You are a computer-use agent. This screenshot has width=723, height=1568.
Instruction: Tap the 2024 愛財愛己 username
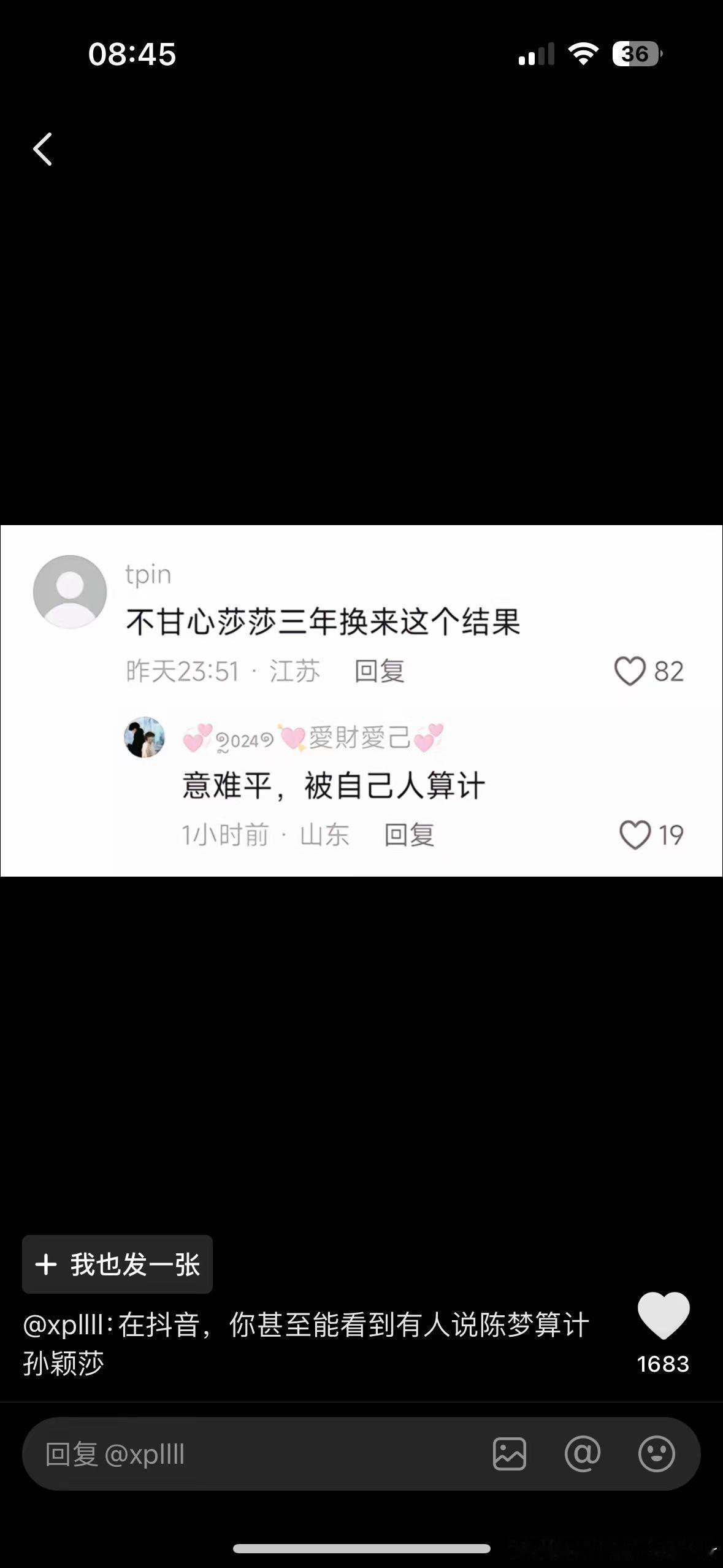click(x=313, y=738)
